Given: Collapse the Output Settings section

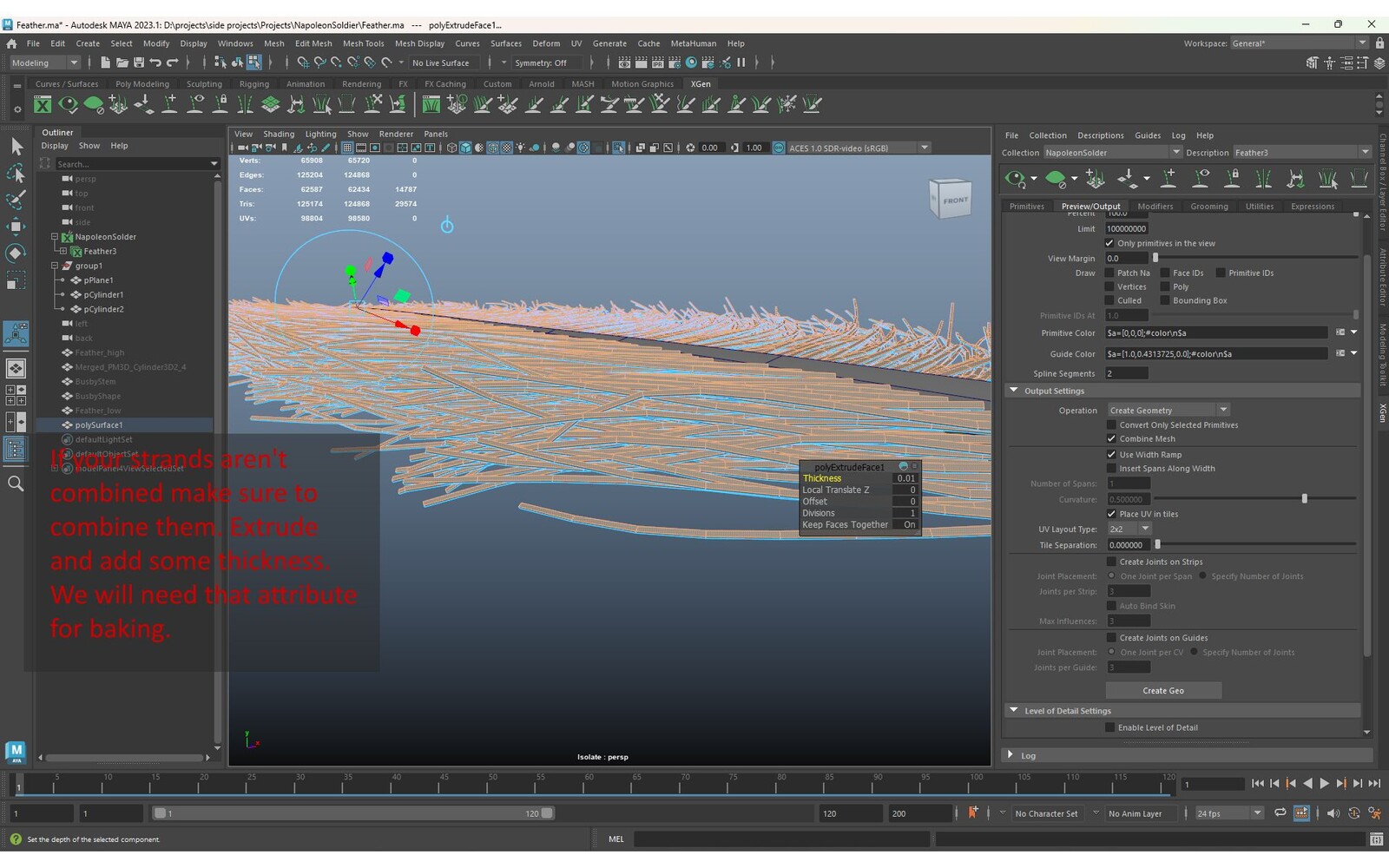Looking at the screenshot, I should click(1013, 391).
